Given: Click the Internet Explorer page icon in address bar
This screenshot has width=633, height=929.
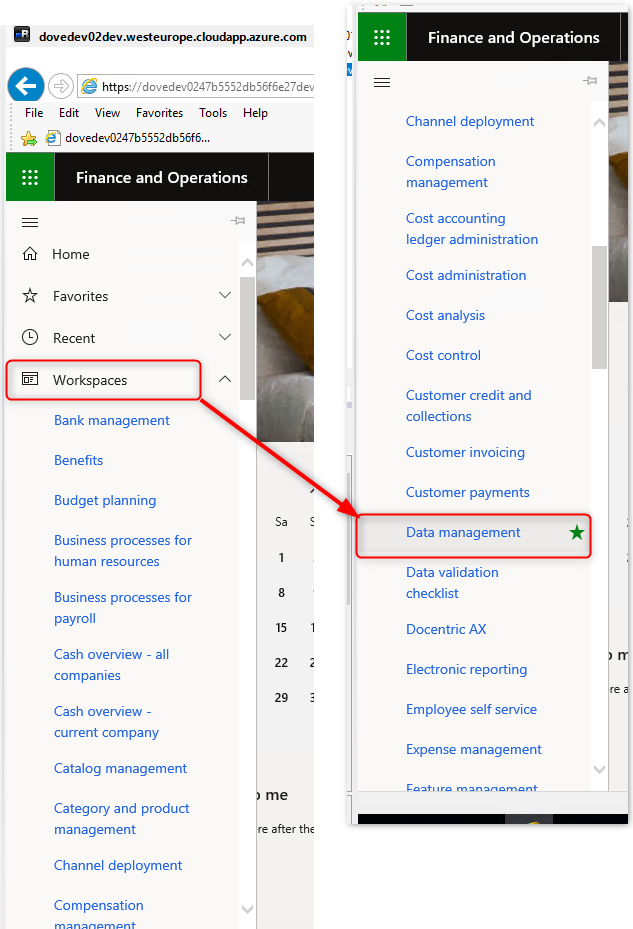Looking at the screenshot, I should click(x=89, y=87).
